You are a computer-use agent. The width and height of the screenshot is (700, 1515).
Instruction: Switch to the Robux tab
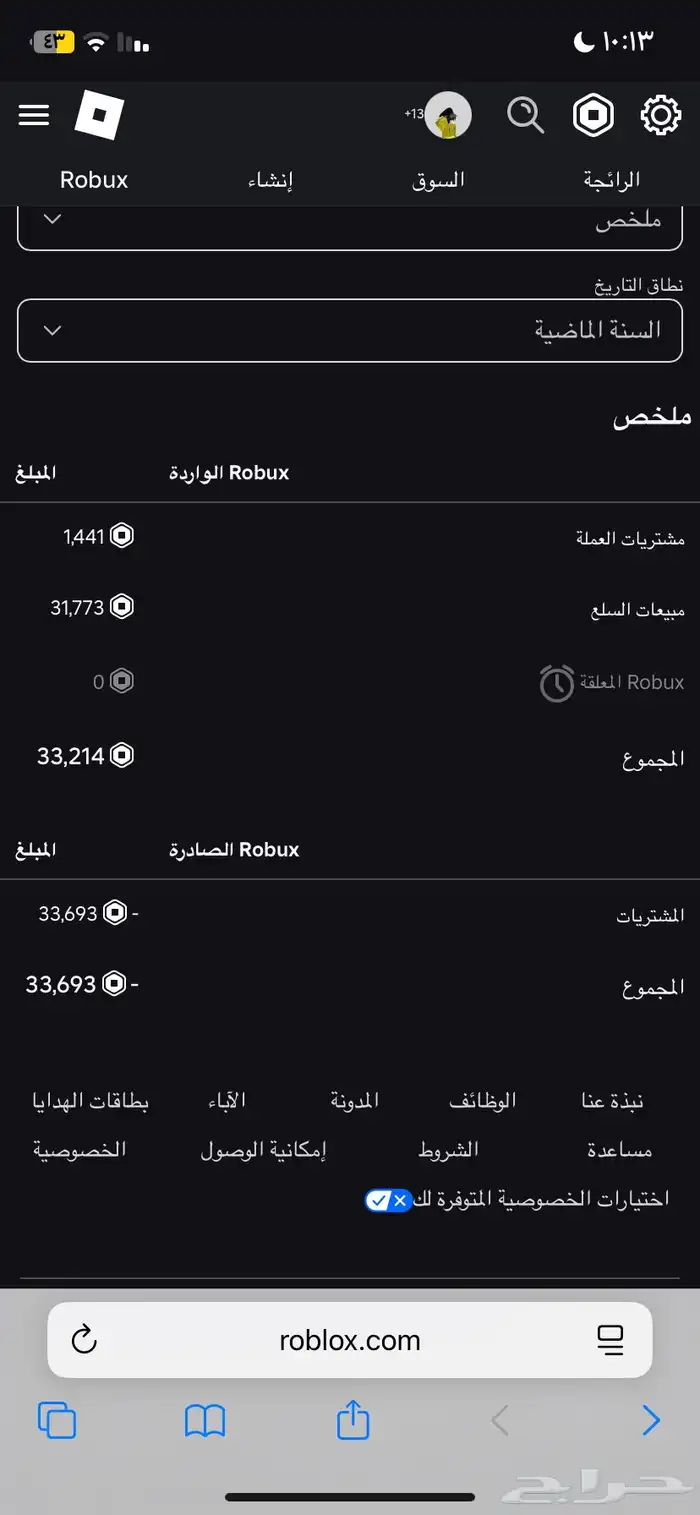pos(94,180)
